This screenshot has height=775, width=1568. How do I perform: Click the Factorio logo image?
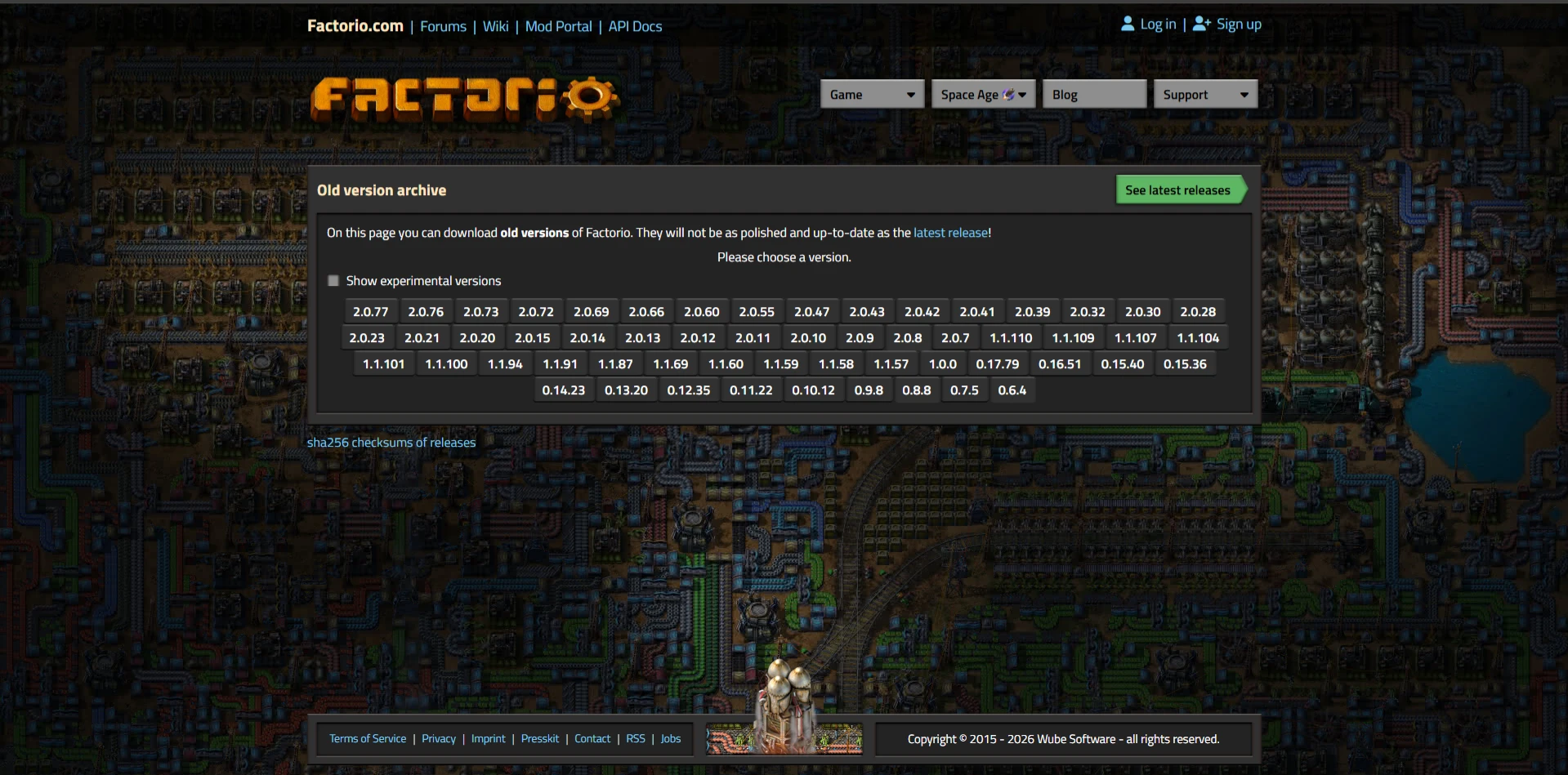[x=465, y=99]
